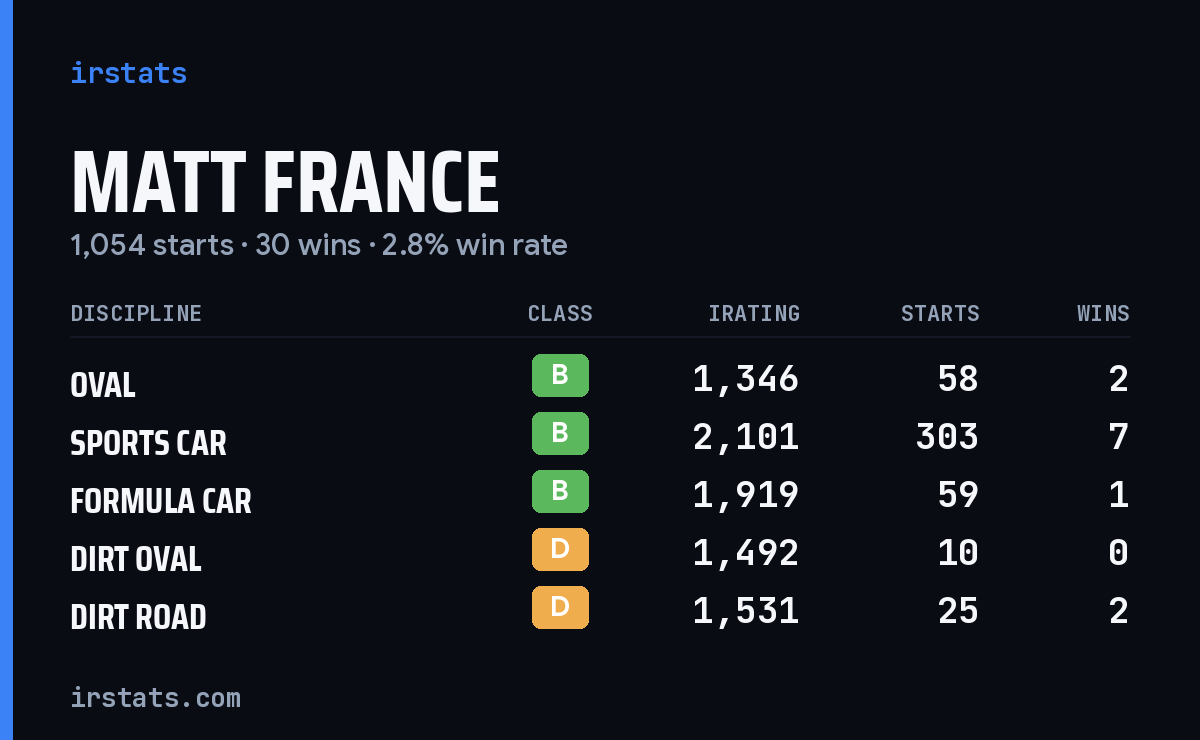Click the career starts and wins summary line
The image size is (1200, 740).
coord(319,245)
